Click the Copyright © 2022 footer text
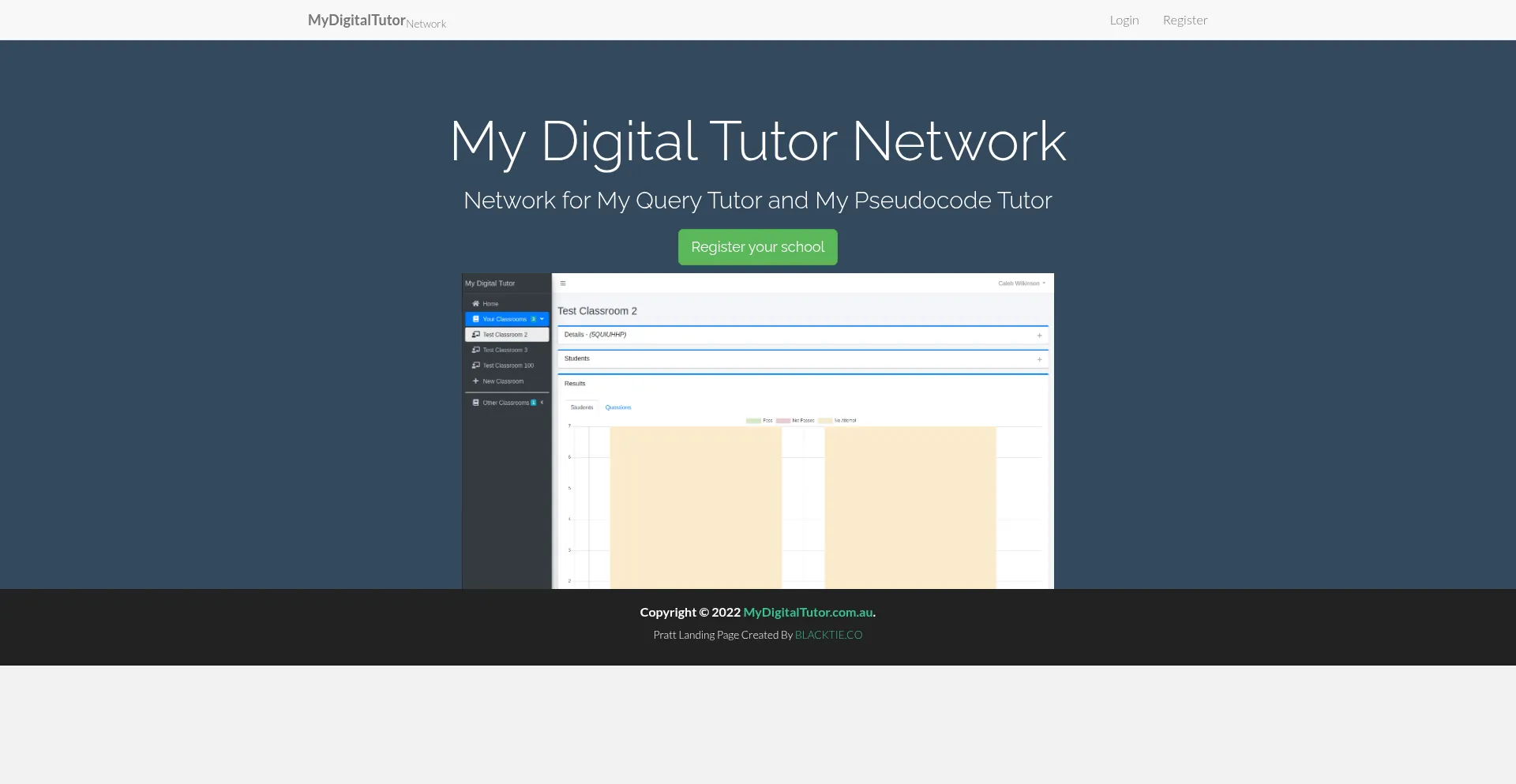This screenshot has height=784, width=1516. [x=690, y=612]
